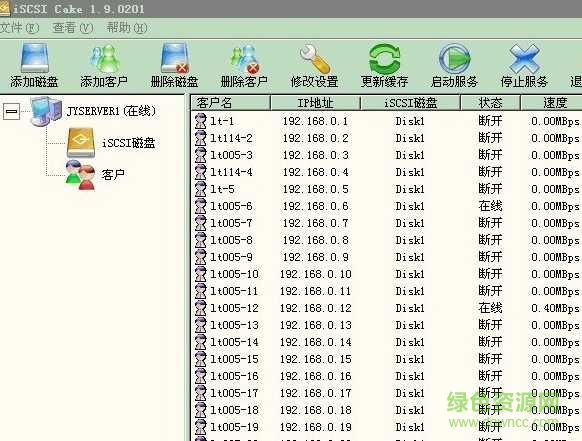Image resolution: width=582 pixels, height=441 pixels.
Task: Select the JYSERVER1 server computer icon
Action: [x=46, y=111]
